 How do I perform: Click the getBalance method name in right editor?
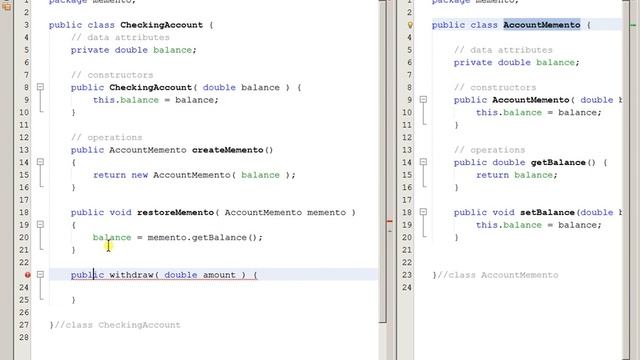[x=558, y=162]
